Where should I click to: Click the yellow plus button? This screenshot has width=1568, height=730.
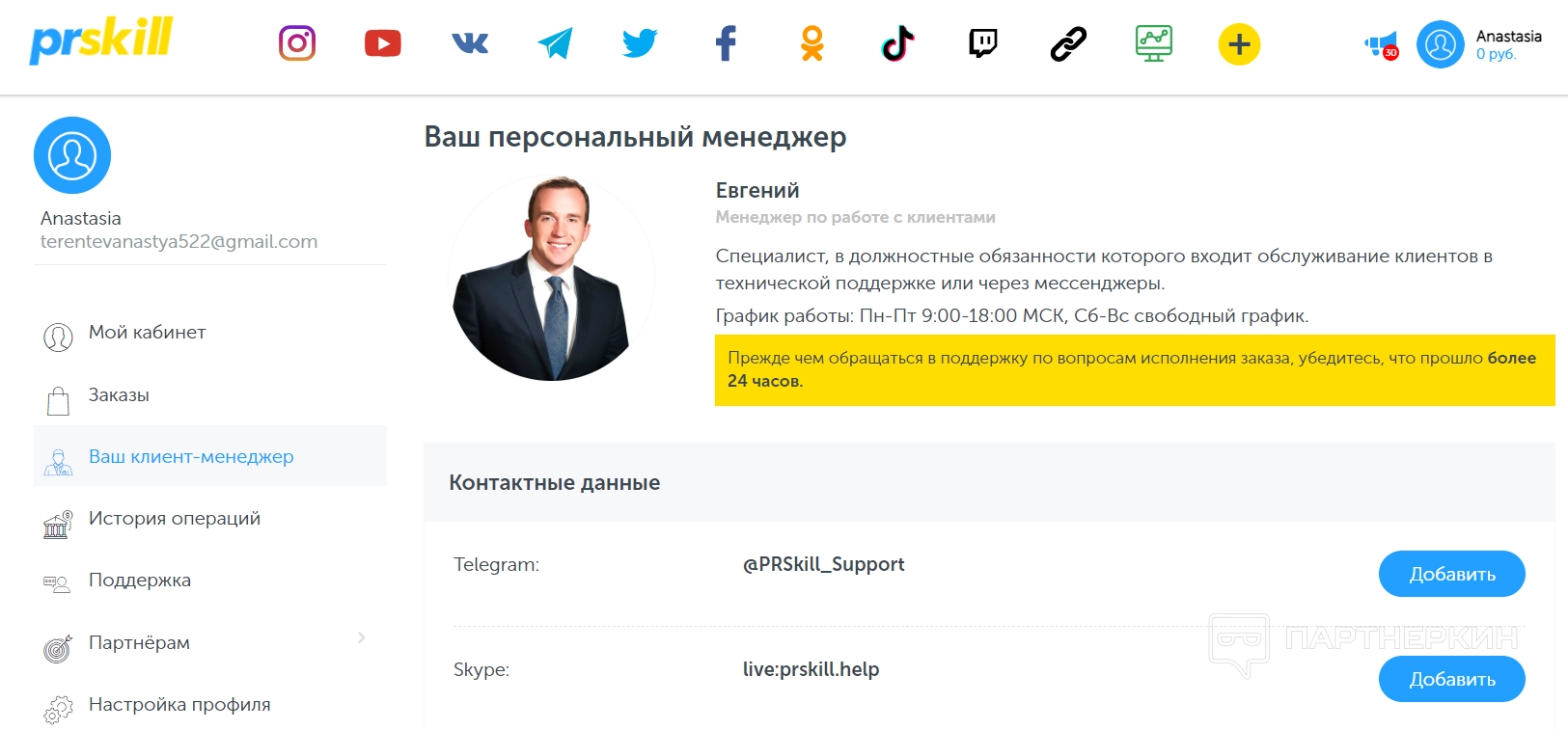[1239, 44]
